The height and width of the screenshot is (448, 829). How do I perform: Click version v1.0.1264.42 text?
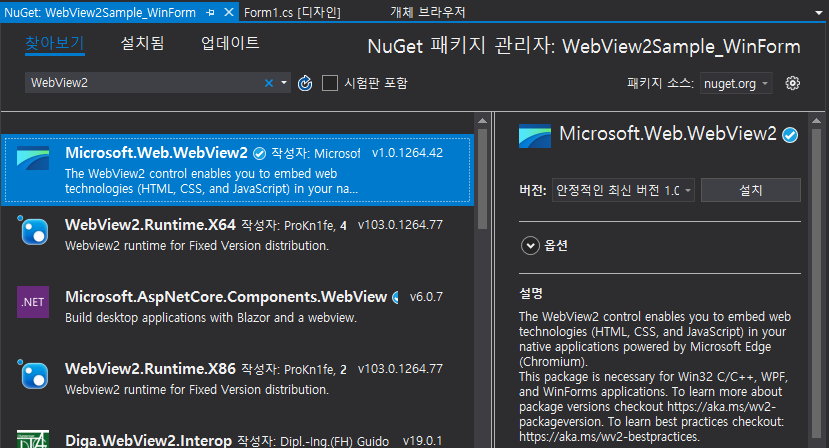click(x=407, y=153)
